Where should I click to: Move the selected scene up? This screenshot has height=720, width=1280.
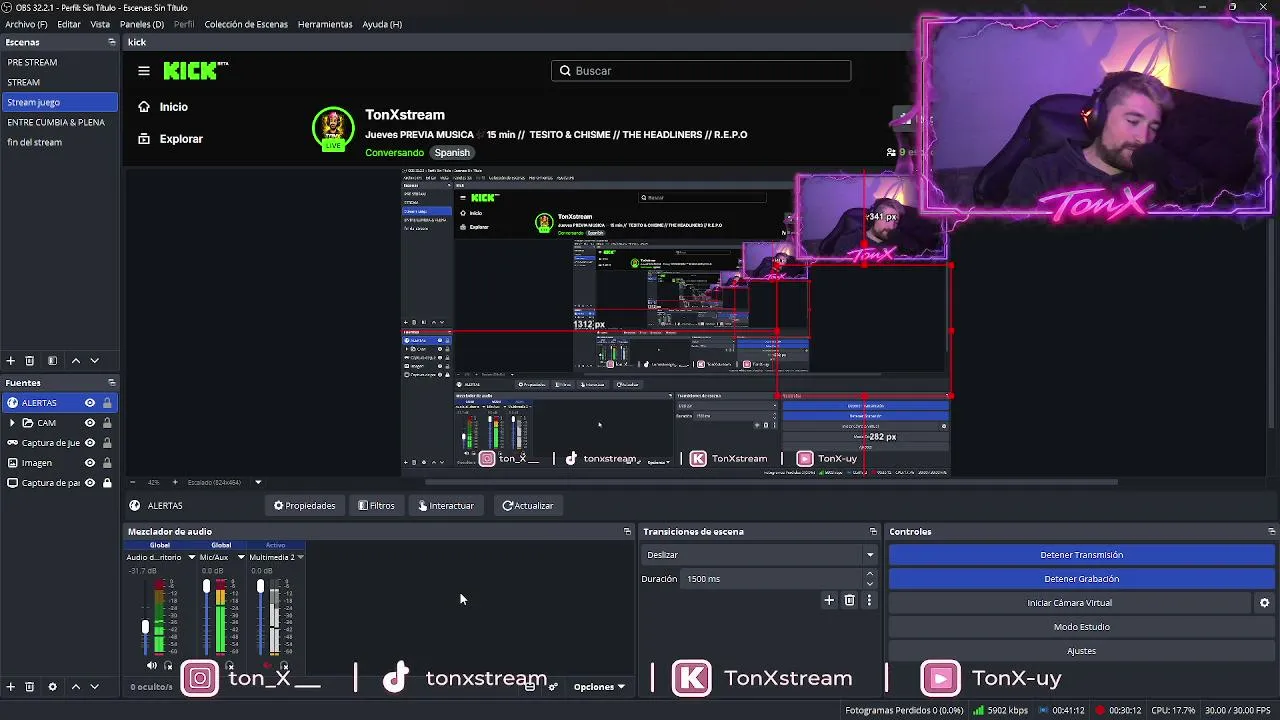(76, 360)
